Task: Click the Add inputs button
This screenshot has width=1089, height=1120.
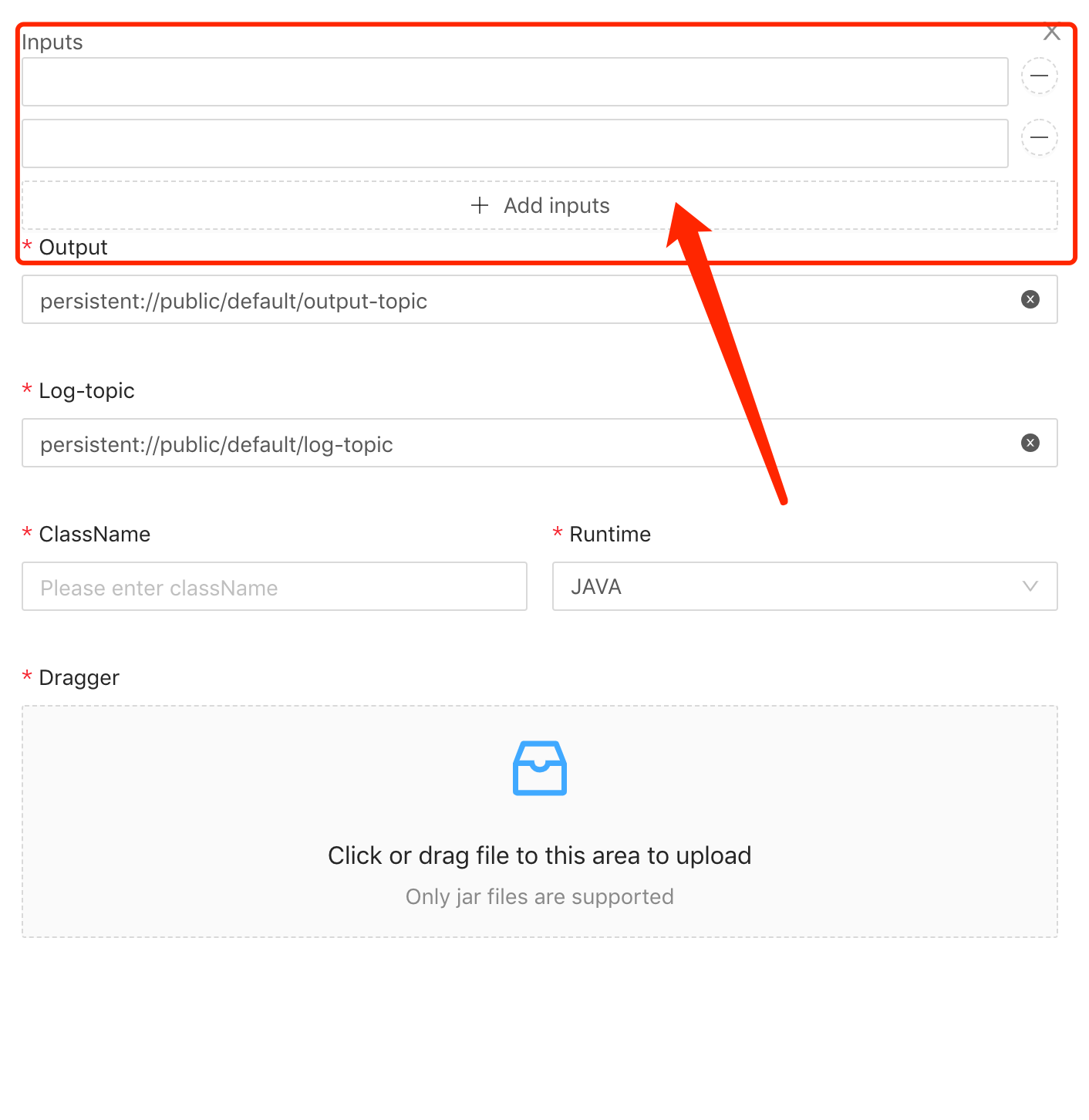Action: tap(540, 205)
